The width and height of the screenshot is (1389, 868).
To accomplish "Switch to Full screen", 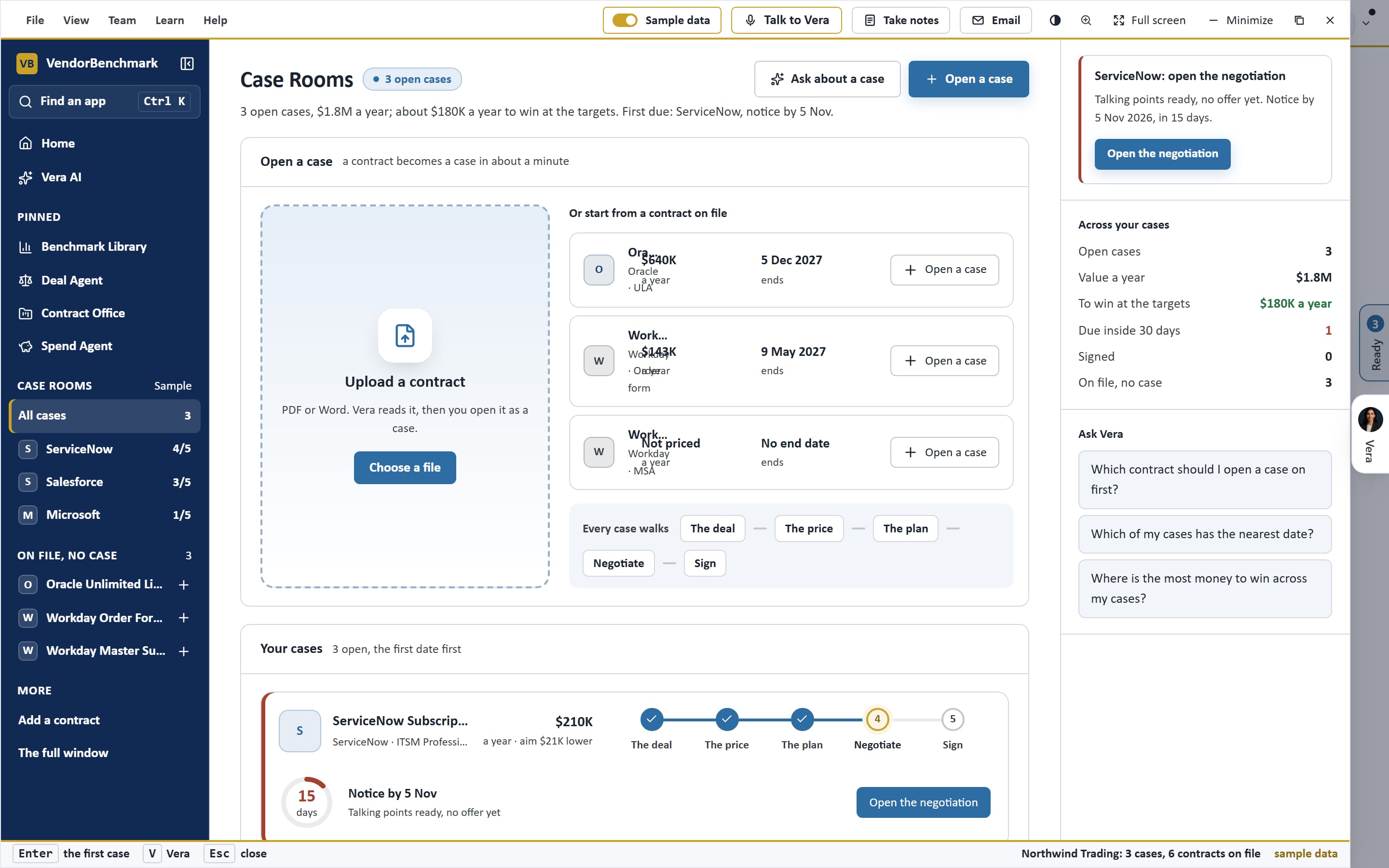I will click(1149, 20).
